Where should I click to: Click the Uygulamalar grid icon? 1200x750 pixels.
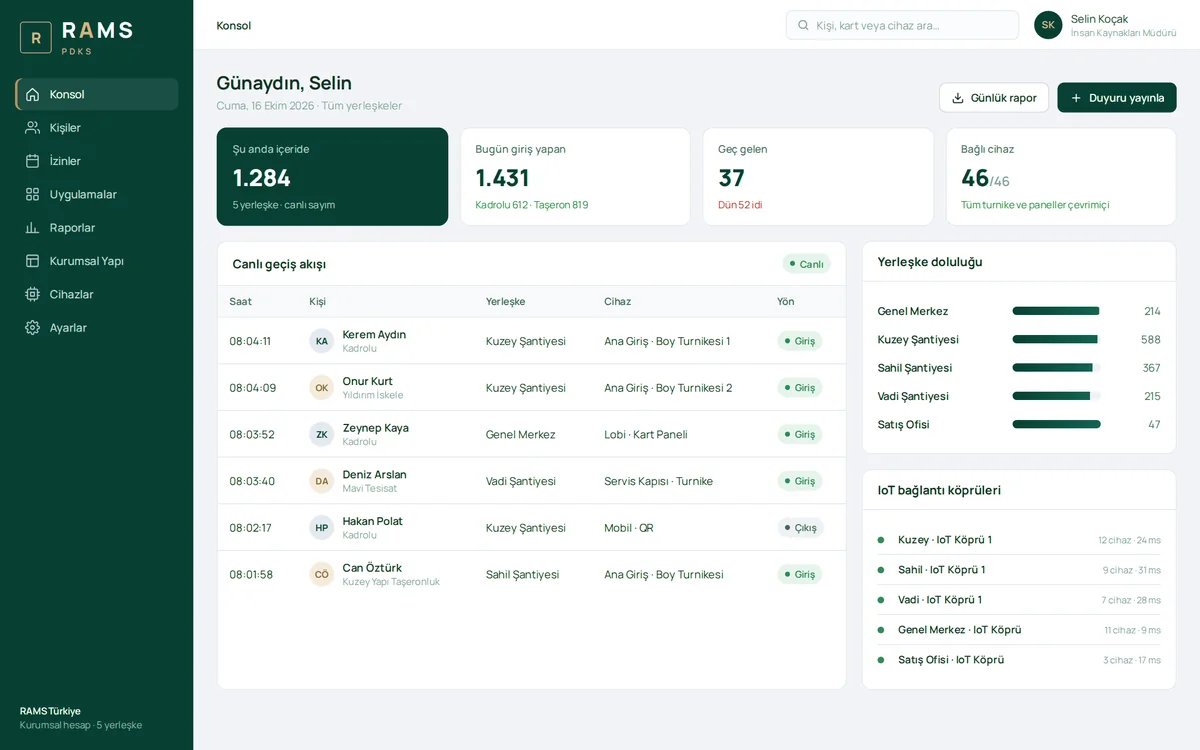coord(33,194)
